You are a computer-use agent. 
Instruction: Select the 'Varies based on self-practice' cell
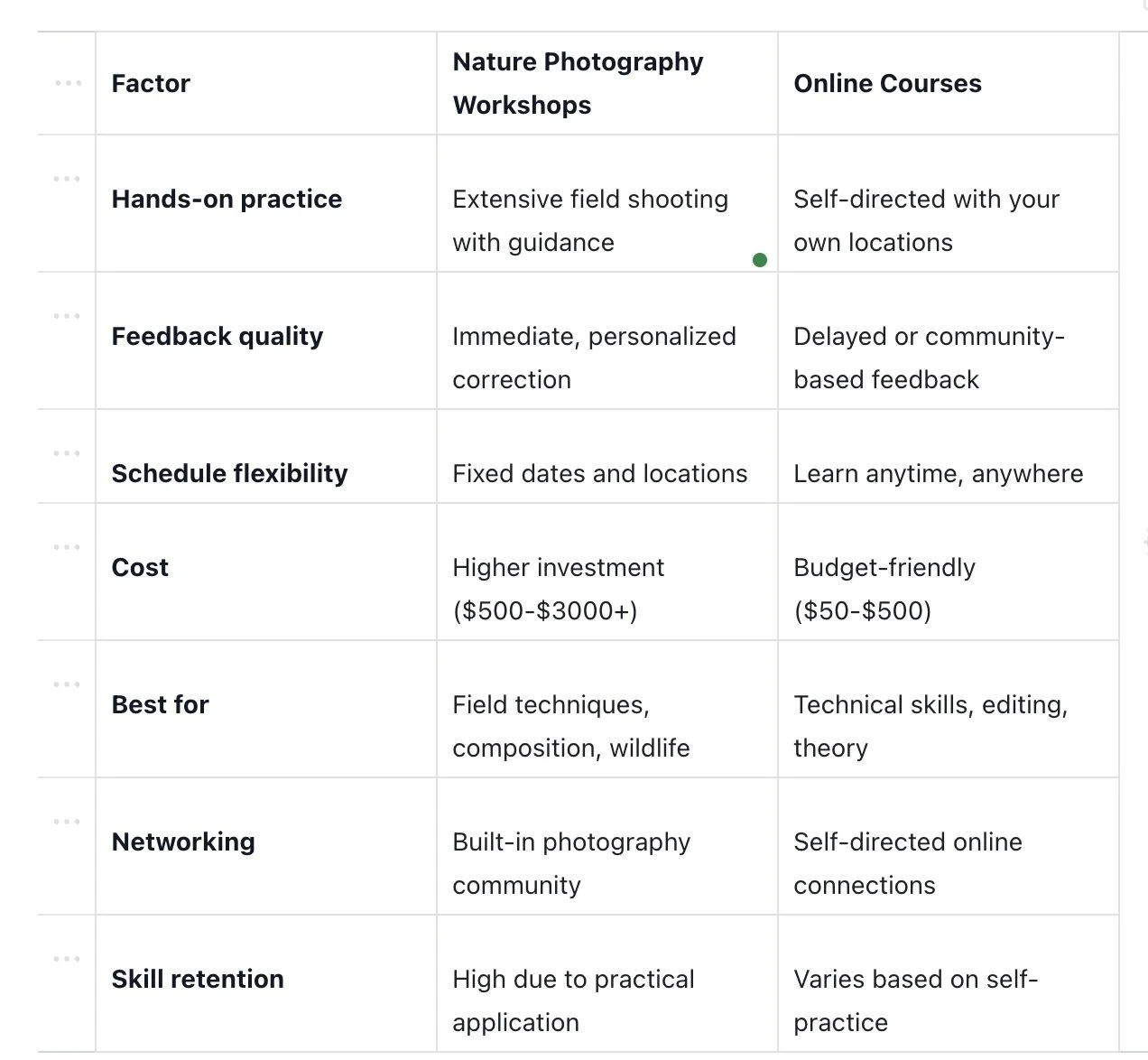pos(915,1000)
